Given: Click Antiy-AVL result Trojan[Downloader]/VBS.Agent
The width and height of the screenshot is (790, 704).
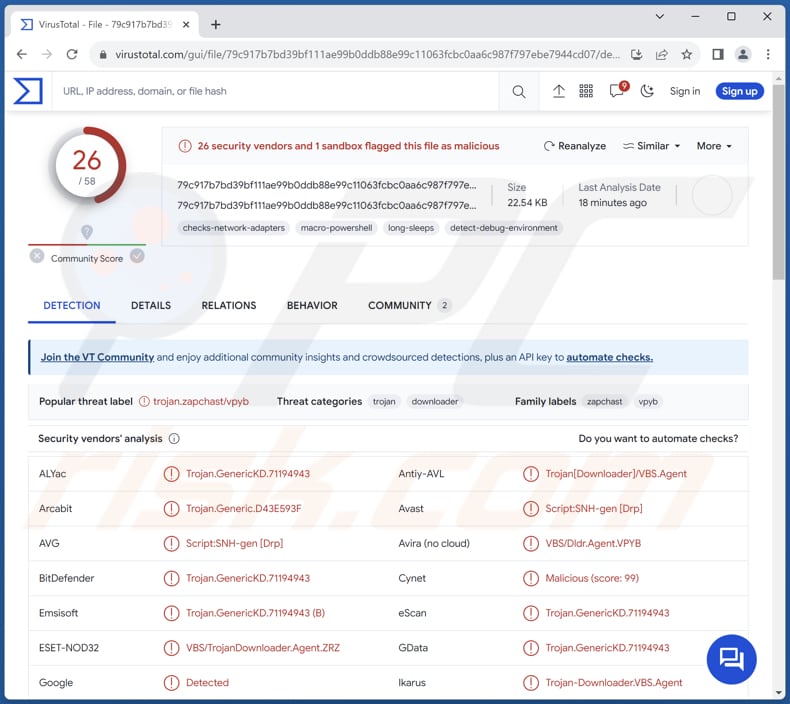Looking at the screenshot, I should click(x=616, y=474).
